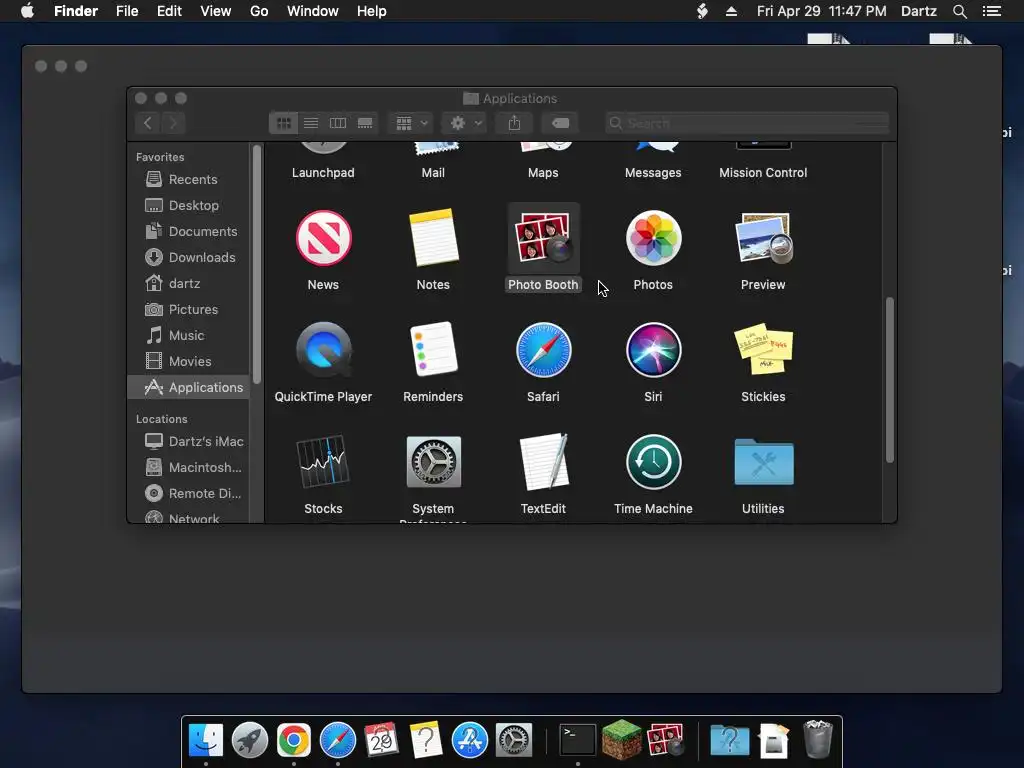Select Music in the sidebar
The width and height of the screenshot is (1024, 768).
(188, 336)
